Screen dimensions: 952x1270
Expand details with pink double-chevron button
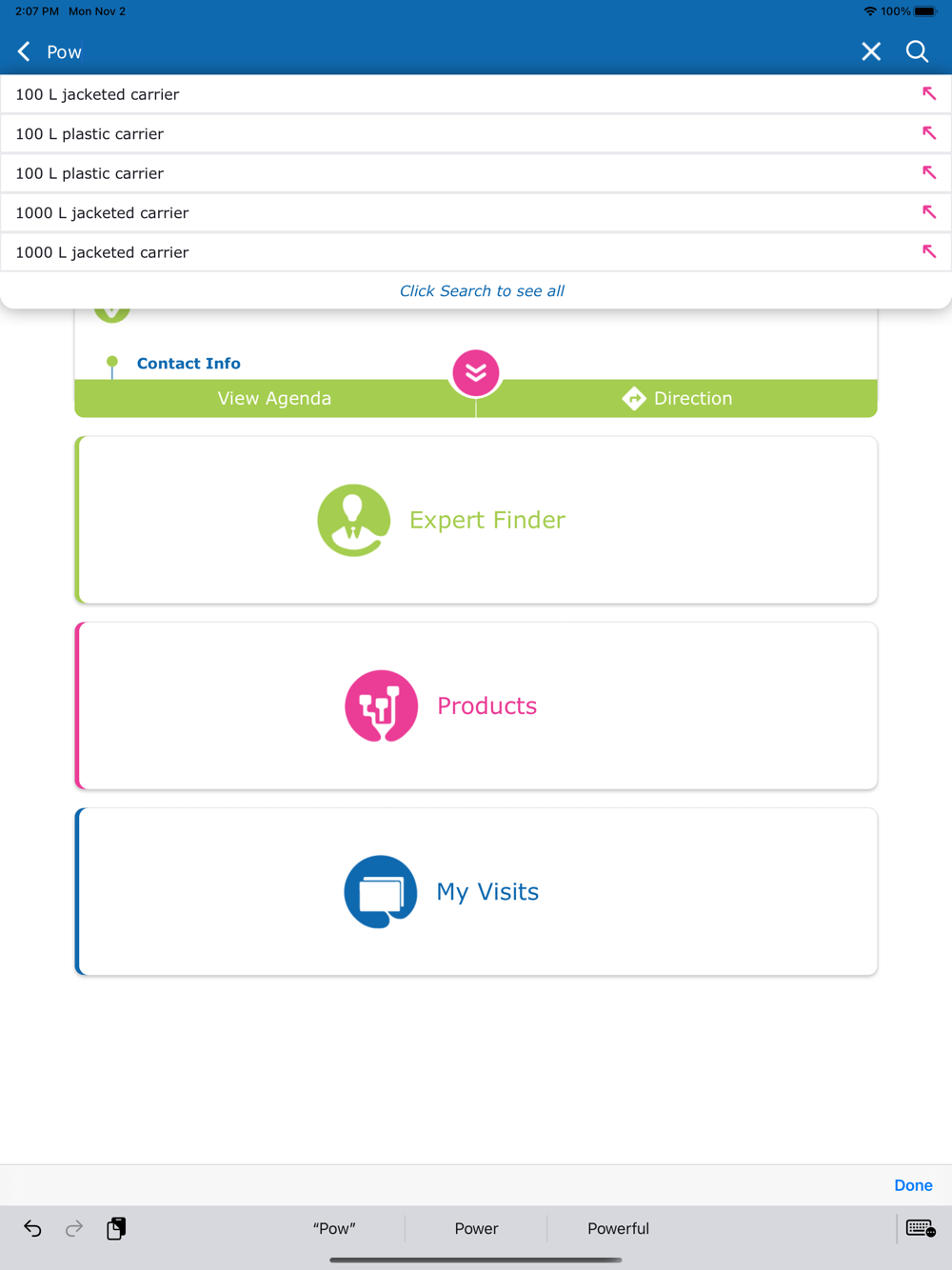click(476, 372)
